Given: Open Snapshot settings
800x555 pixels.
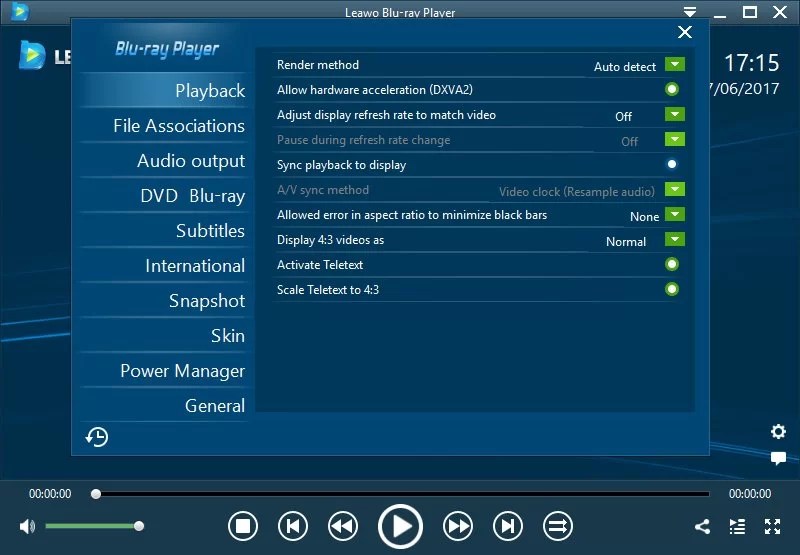Looking at the screenshot, I should tap(164, 301).
